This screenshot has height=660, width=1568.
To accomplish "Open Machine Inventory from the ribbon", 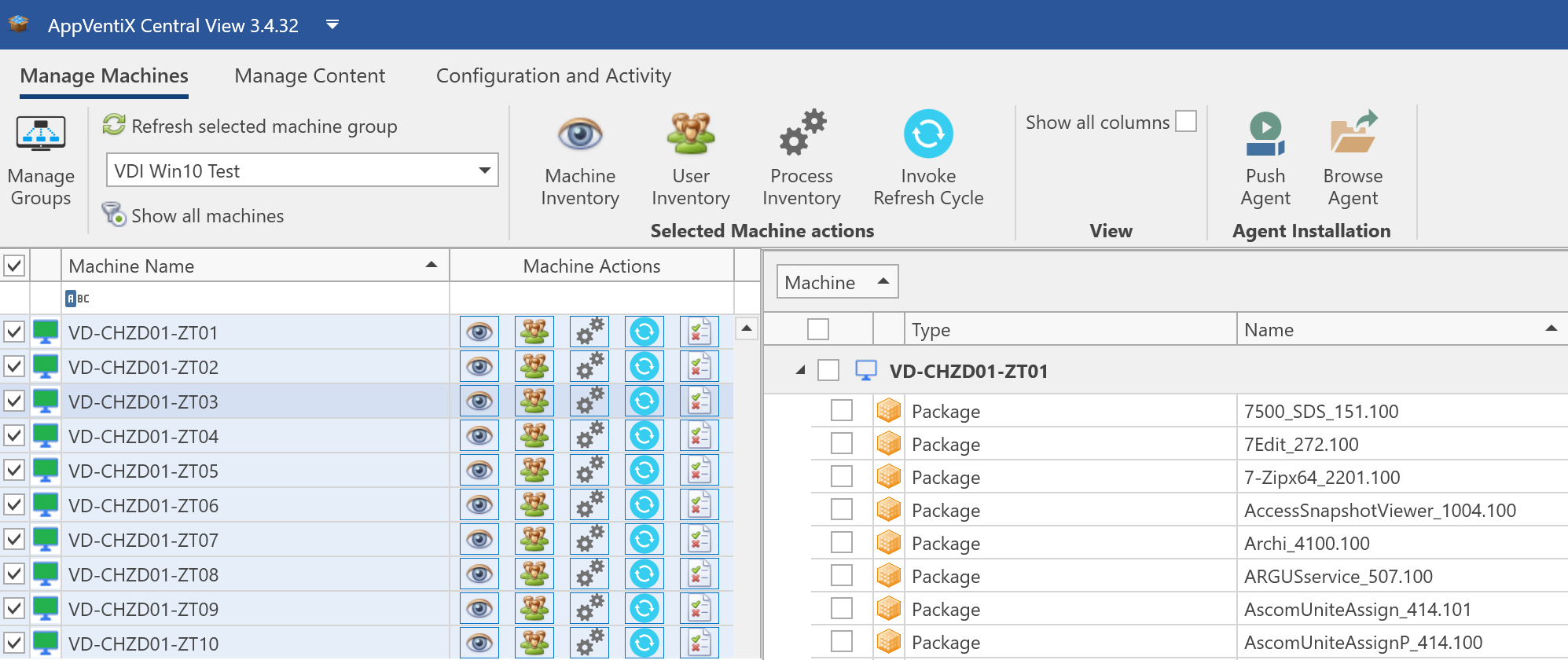I will (x=580, y=134).
